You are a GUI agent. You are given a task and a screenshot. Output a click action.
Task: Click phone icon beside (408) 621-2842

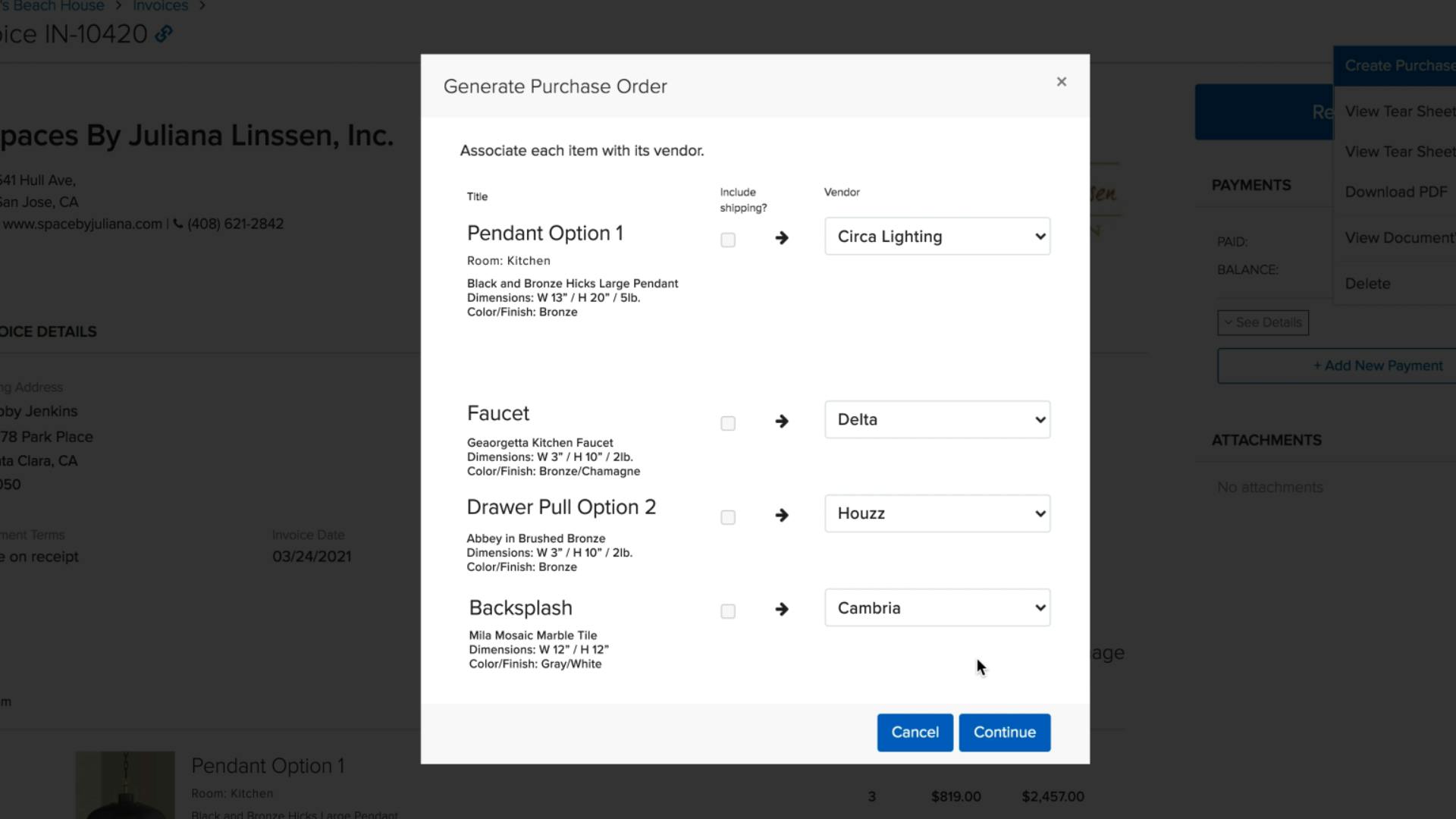tap(178, 224)
